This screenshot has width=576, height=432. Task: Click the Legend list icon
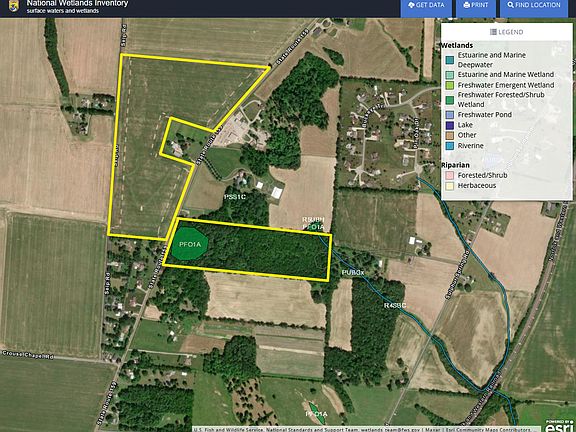click(x=493, y=32)
